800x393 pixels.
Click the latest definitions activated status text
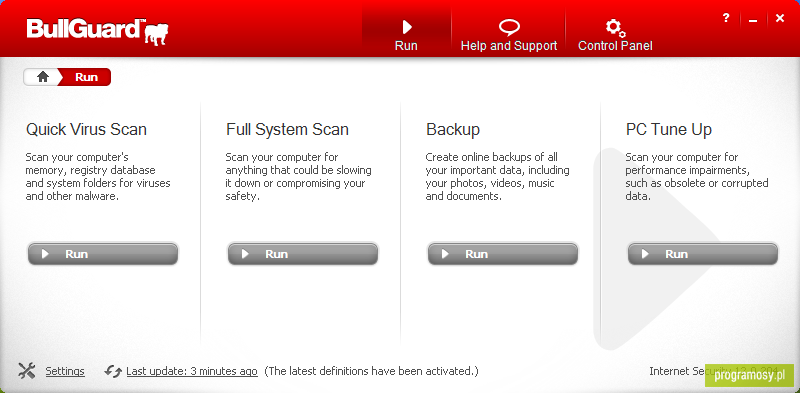pyautogui.click(x=371, y=372)
